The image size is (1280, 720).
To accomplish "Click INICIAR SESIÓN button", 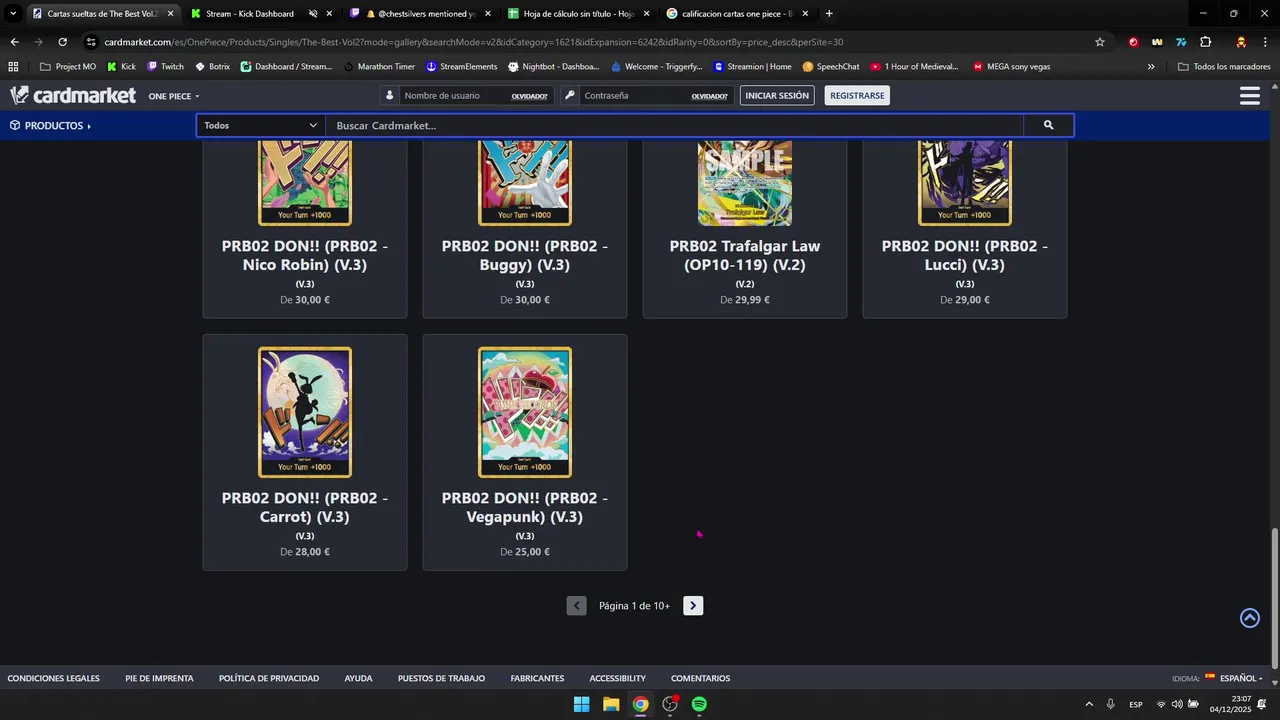I will (x=777, y=95).
